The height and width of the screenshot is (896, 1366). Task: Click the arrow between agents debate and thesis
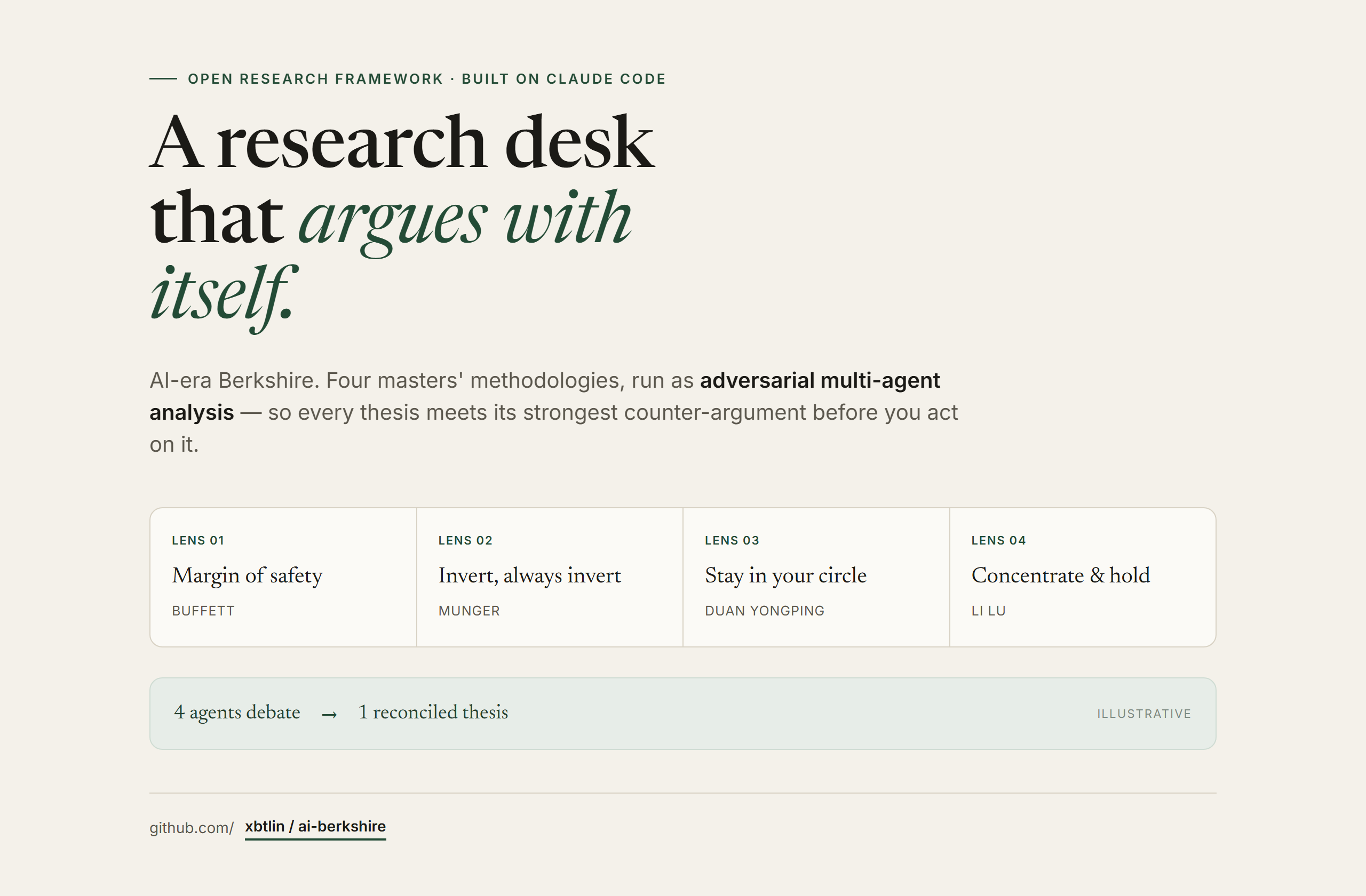pyautogui.click(x=329, y=714)
